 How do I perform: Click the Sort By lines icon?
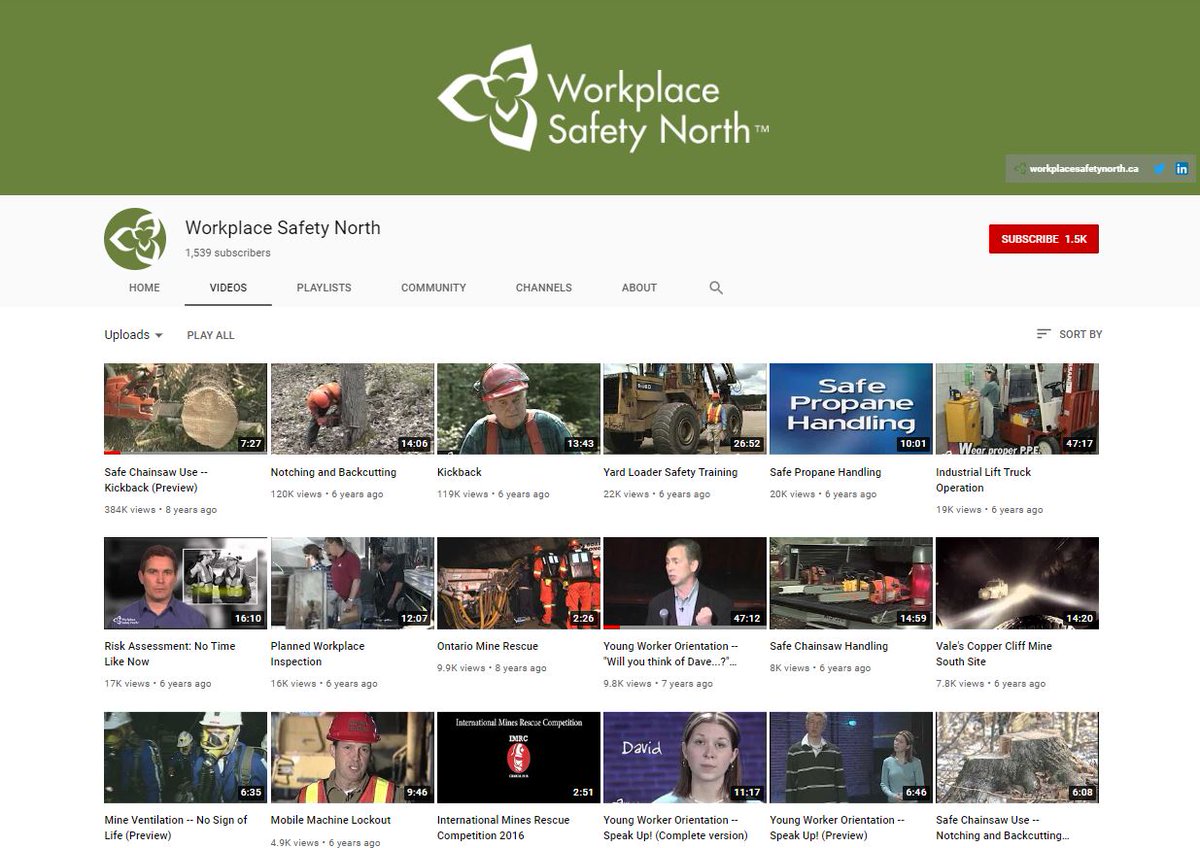tap(1043, 334)
